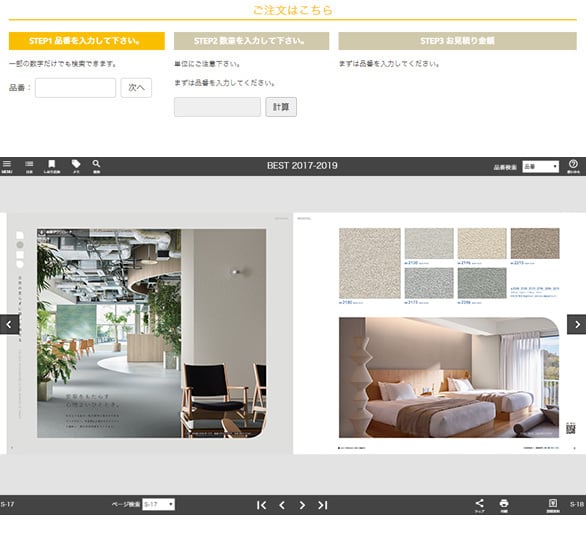The width and height of the screenshot is (586, 547).
Task: Click the office lounge photo on left page
Action: click(x=151, y=333)
